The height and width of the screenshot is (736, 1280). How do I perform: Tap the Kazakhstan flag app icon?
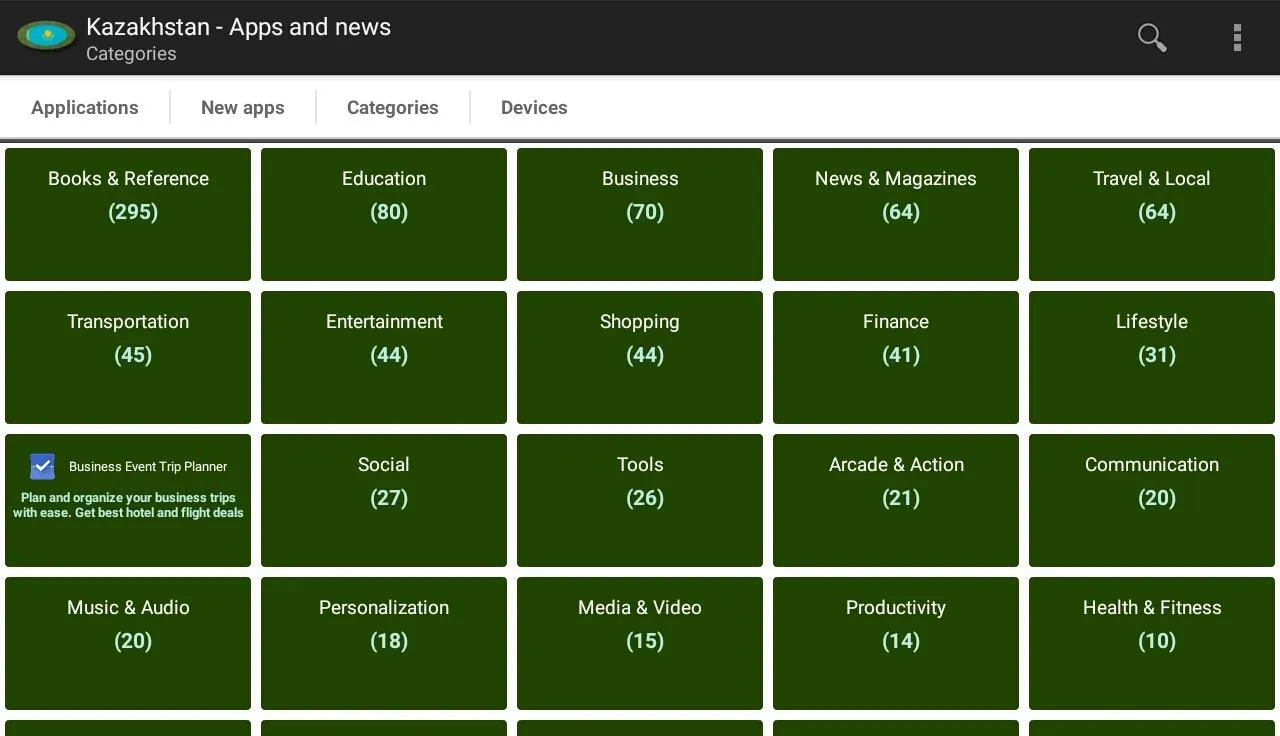click(x=46, y=37)
